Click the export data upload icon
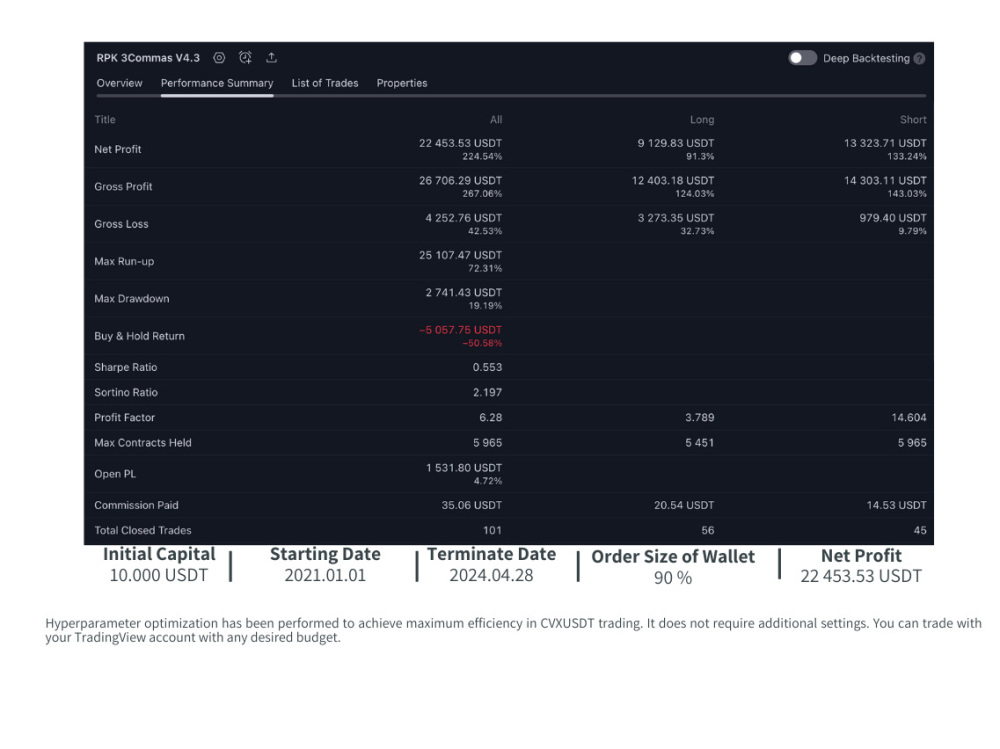1000x749 pixels. coord(271,57)
